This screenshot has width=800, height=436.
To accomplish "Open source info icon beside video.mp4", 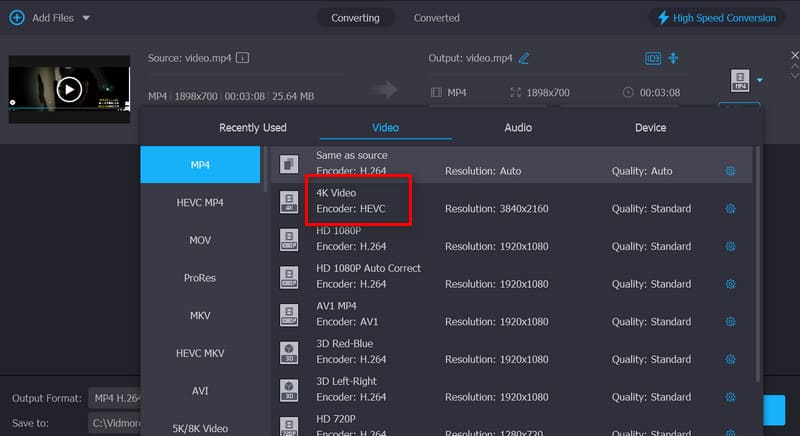I will coord(242,58).
